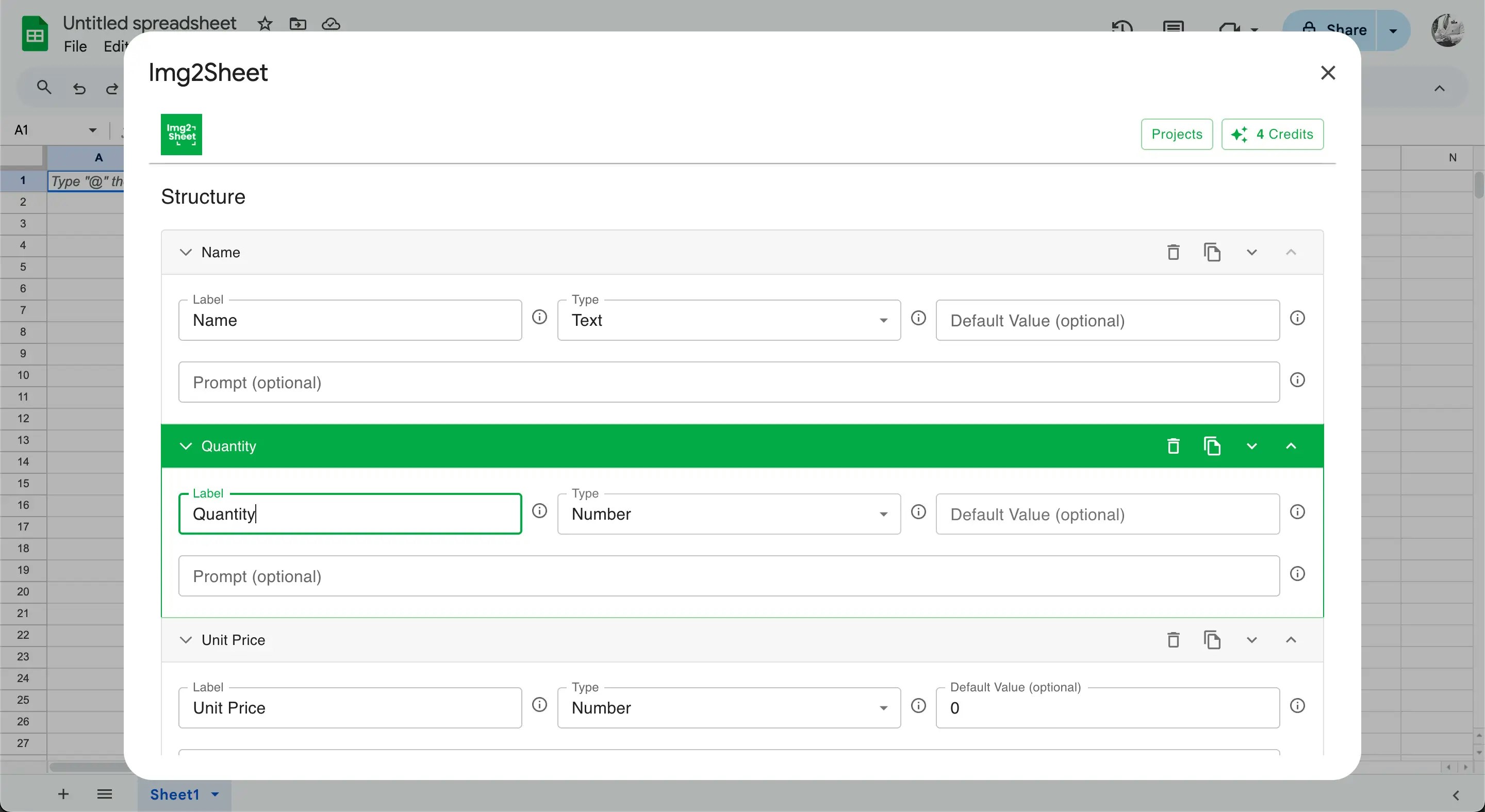The height and width of the screenshot is (812, 1485).
Task: Move the Unit Price field up
Action: [x=1291, y=640]
